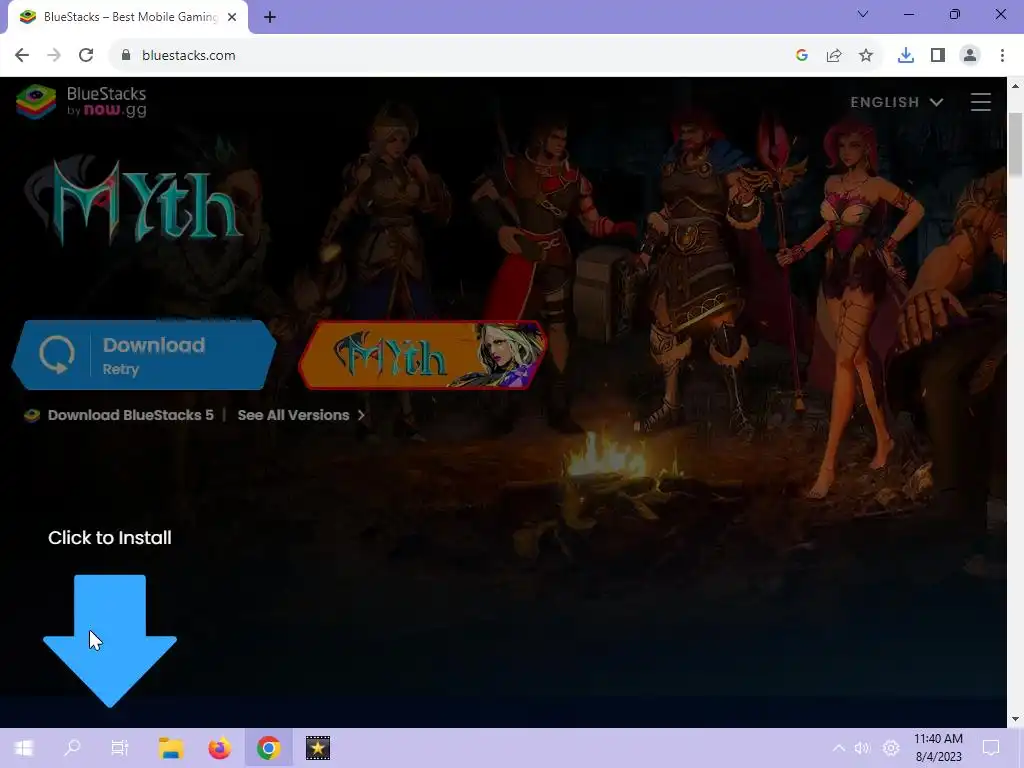Click the Download Retry button
Viewport: 1024px width, 768px height.
pos(144,355)
